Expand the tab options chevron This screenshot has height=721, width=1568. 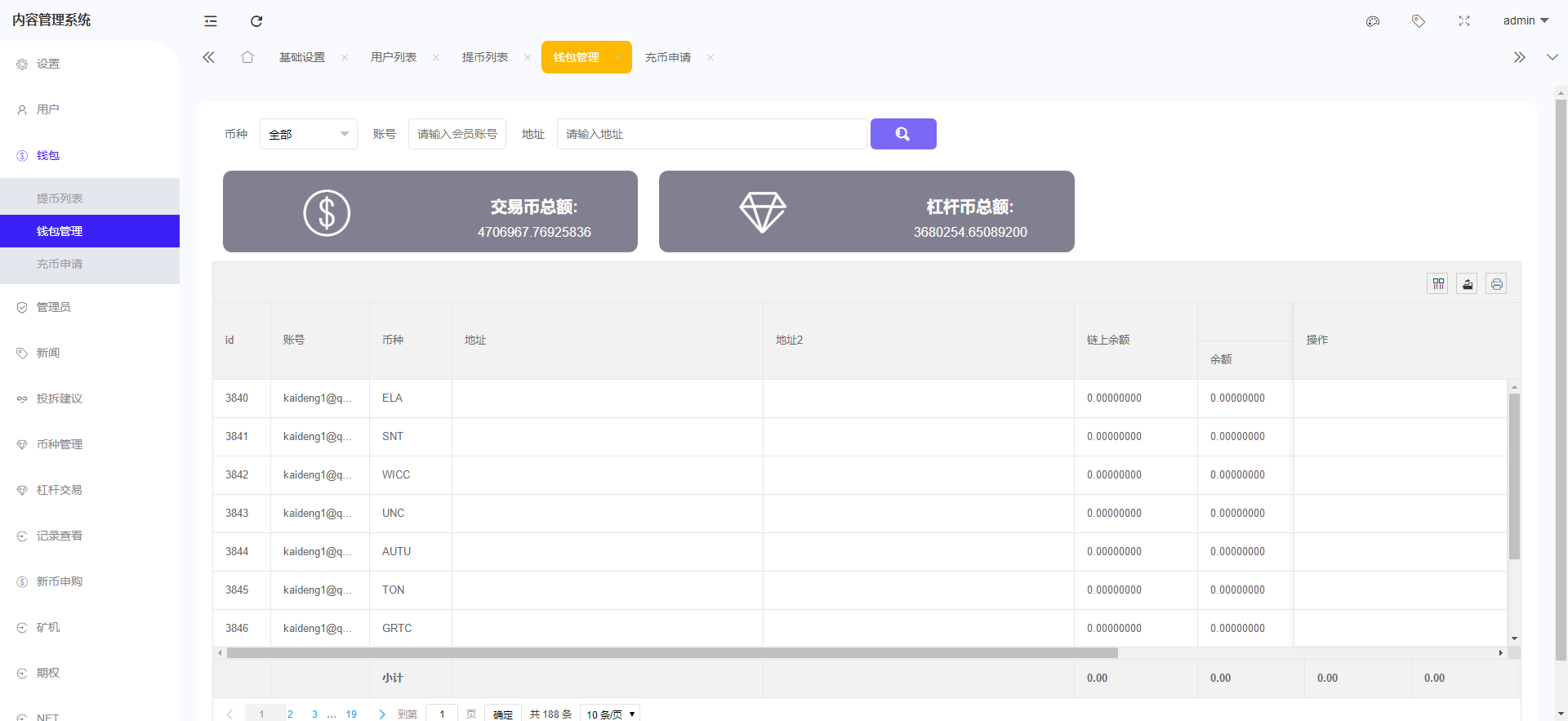pos(1552,57)
